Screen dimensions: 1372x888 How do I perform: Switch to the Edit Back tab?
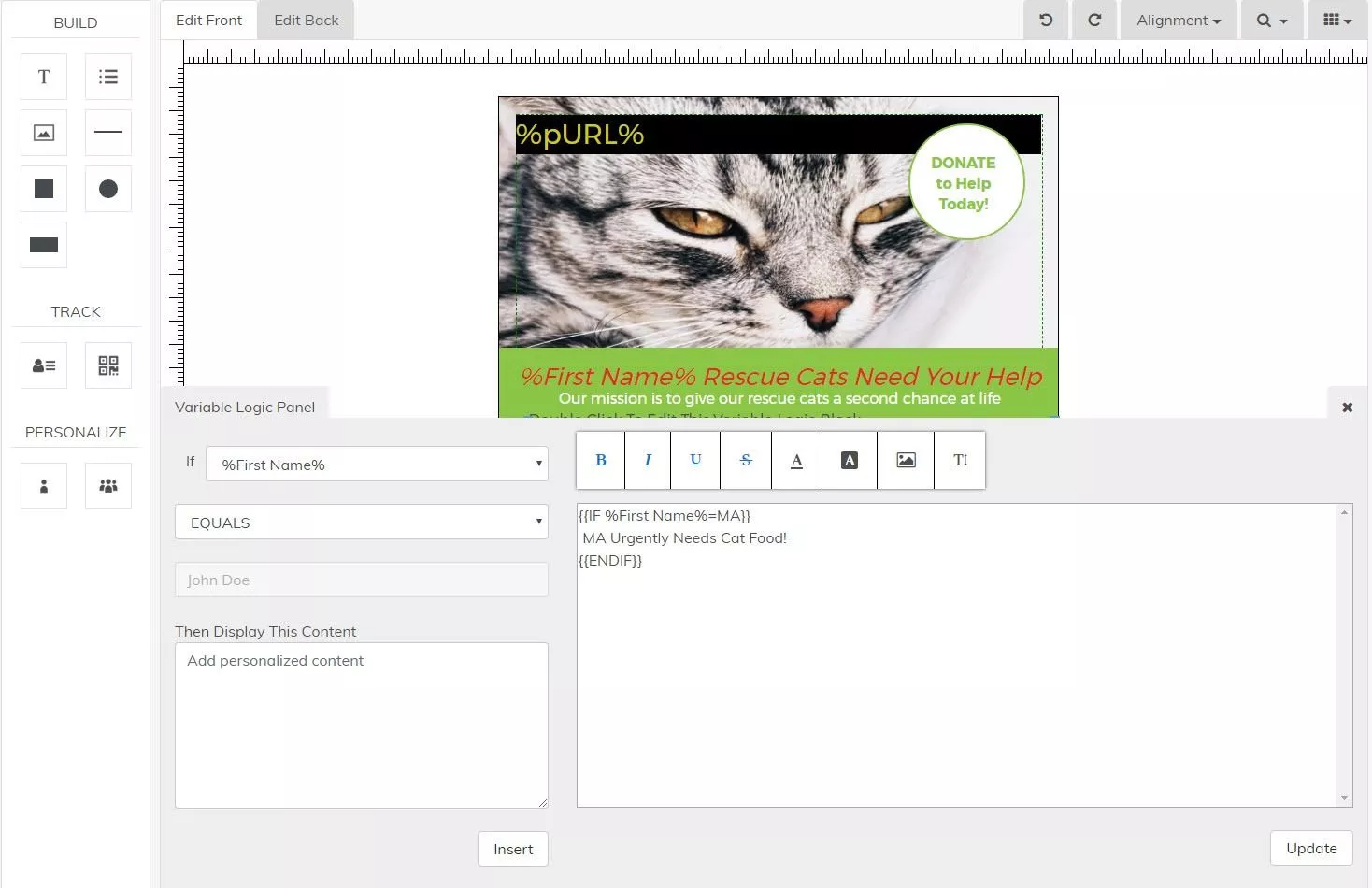click(x=305, y=19)
